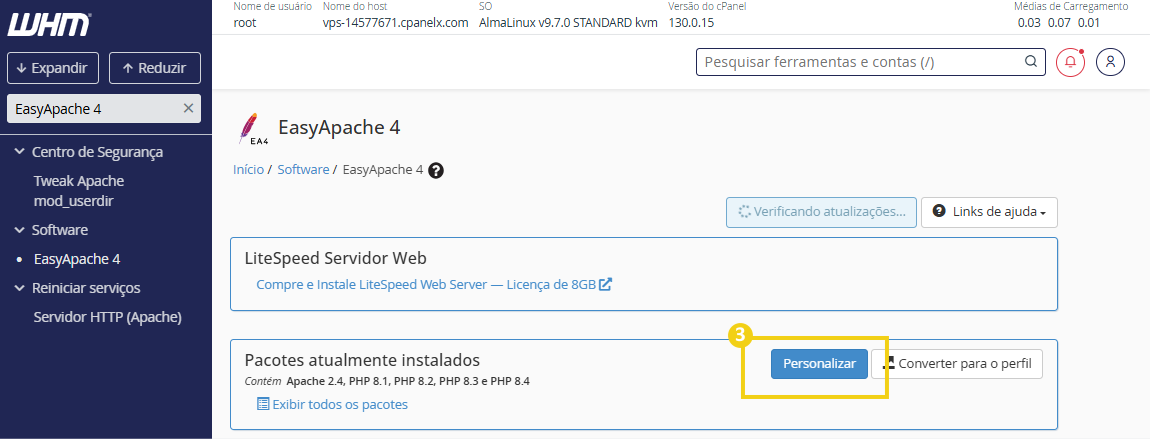
Task: Click the LiteSpeed Servidor Web heading
Action: tap(335, 258)
